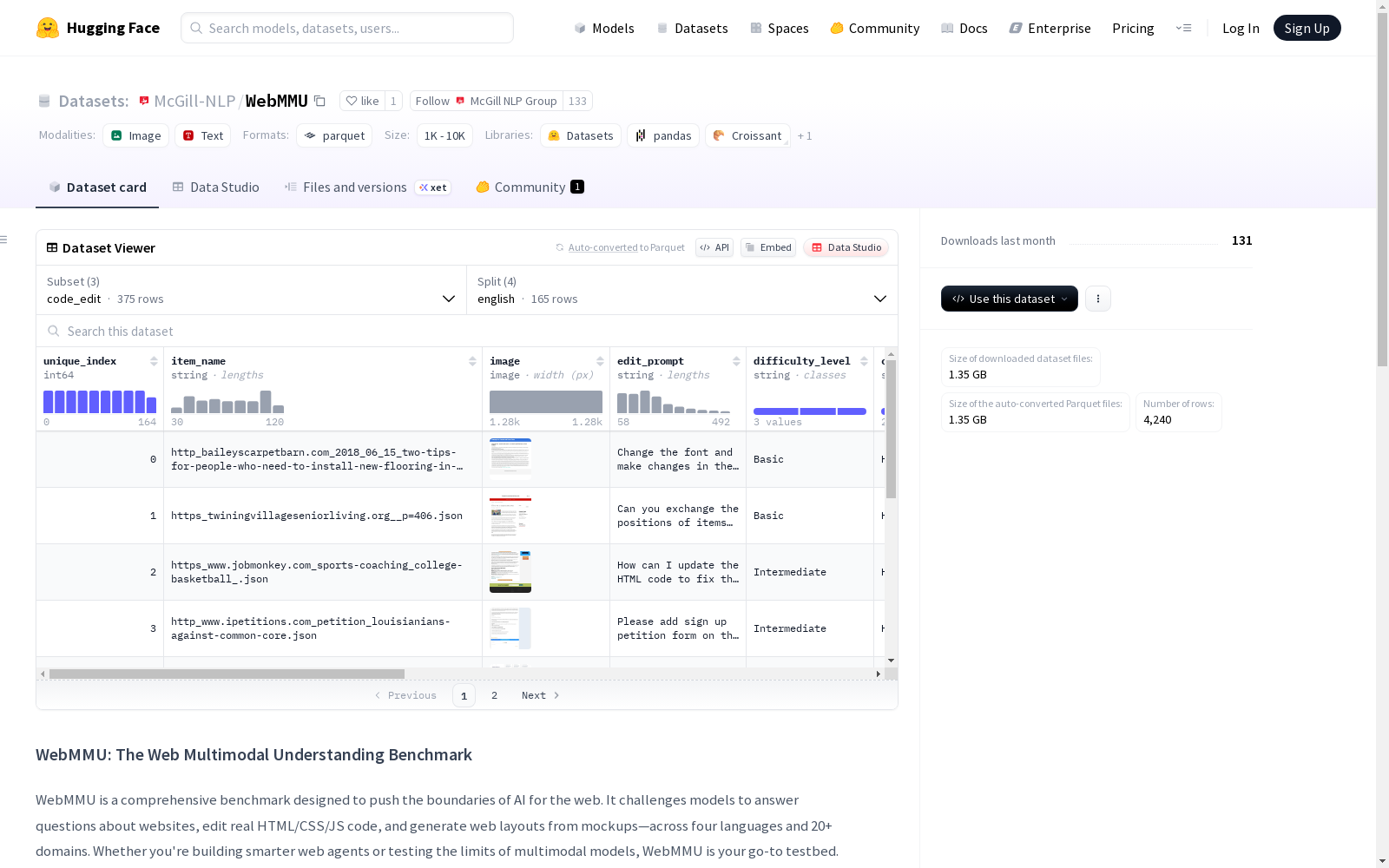Copy the dataset name WebMMU
The width and height of the screenshot is (1389, 868).
coord(319,101)
